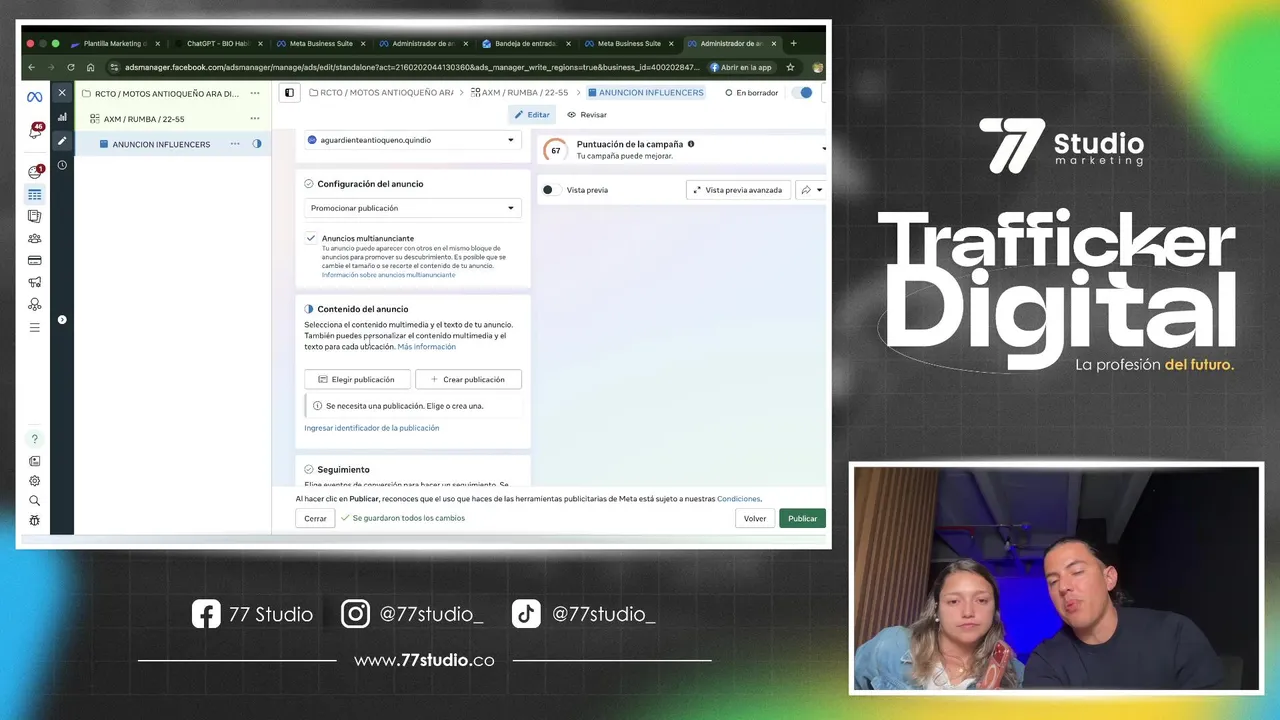Uncheck Anuncios multianunciante checkbox

tap(311, 238)
